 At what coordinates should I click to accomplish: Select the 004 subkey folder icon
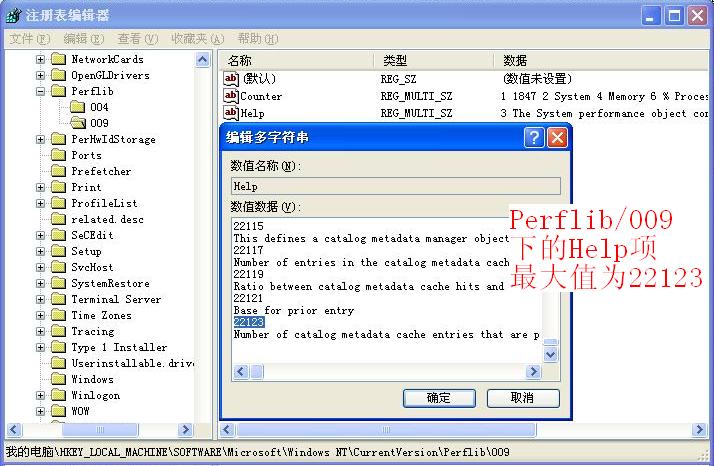78,107
